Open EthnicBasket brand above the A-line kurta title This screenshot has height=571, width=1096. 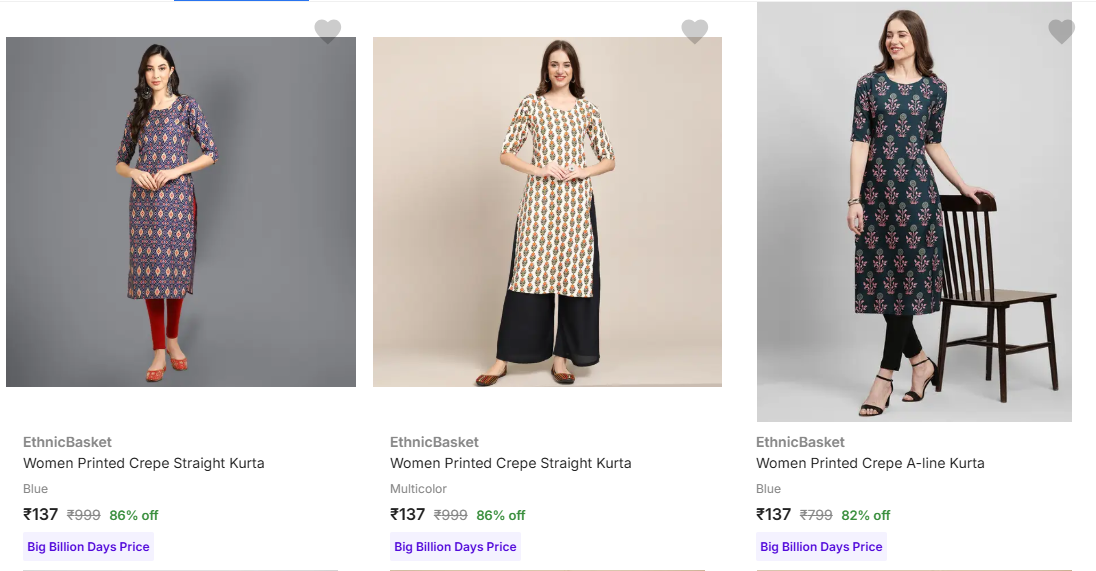(x=800, y=442)
